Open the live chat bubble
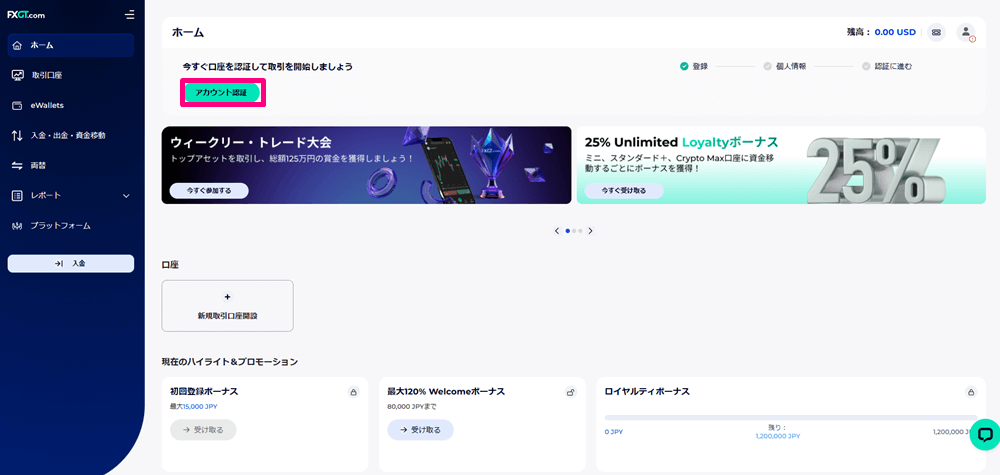1000x475 pixels. point(985,435)
